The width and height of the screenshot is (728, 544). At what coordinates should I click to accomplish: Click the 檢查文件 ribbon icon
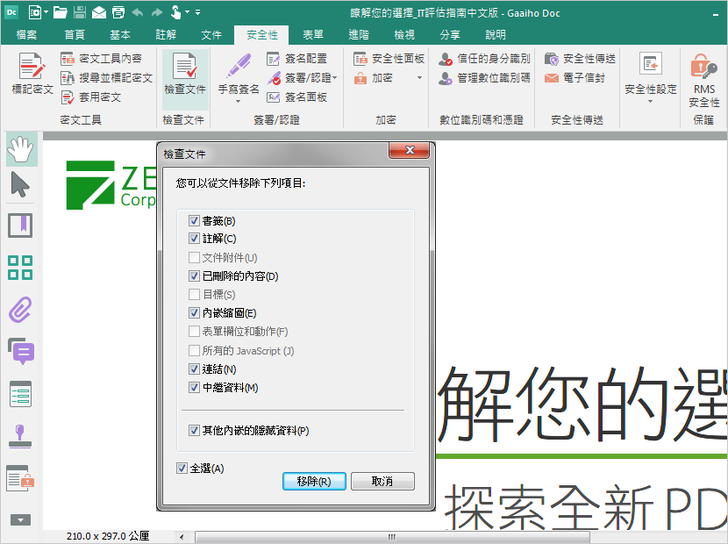click(185, 66)
